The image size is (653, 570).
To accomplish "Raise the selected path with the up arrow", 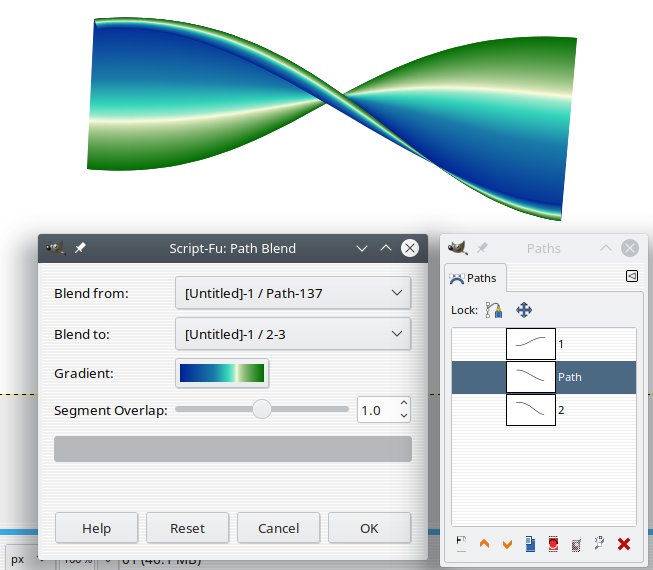I will (x=484, y=544).
